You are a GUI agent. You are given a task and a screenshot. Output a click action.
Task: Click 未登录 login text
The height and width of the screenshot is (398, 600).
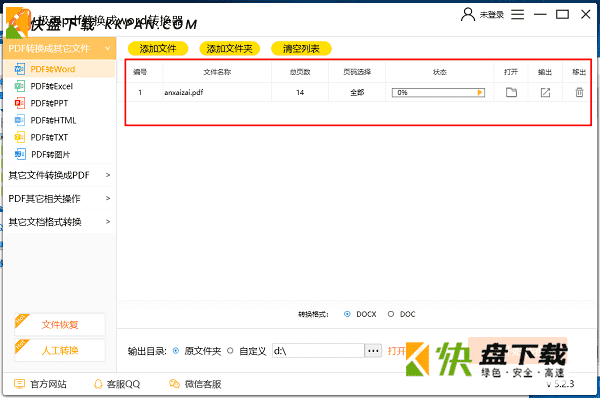pyautogui.click(x=492, y=15)
